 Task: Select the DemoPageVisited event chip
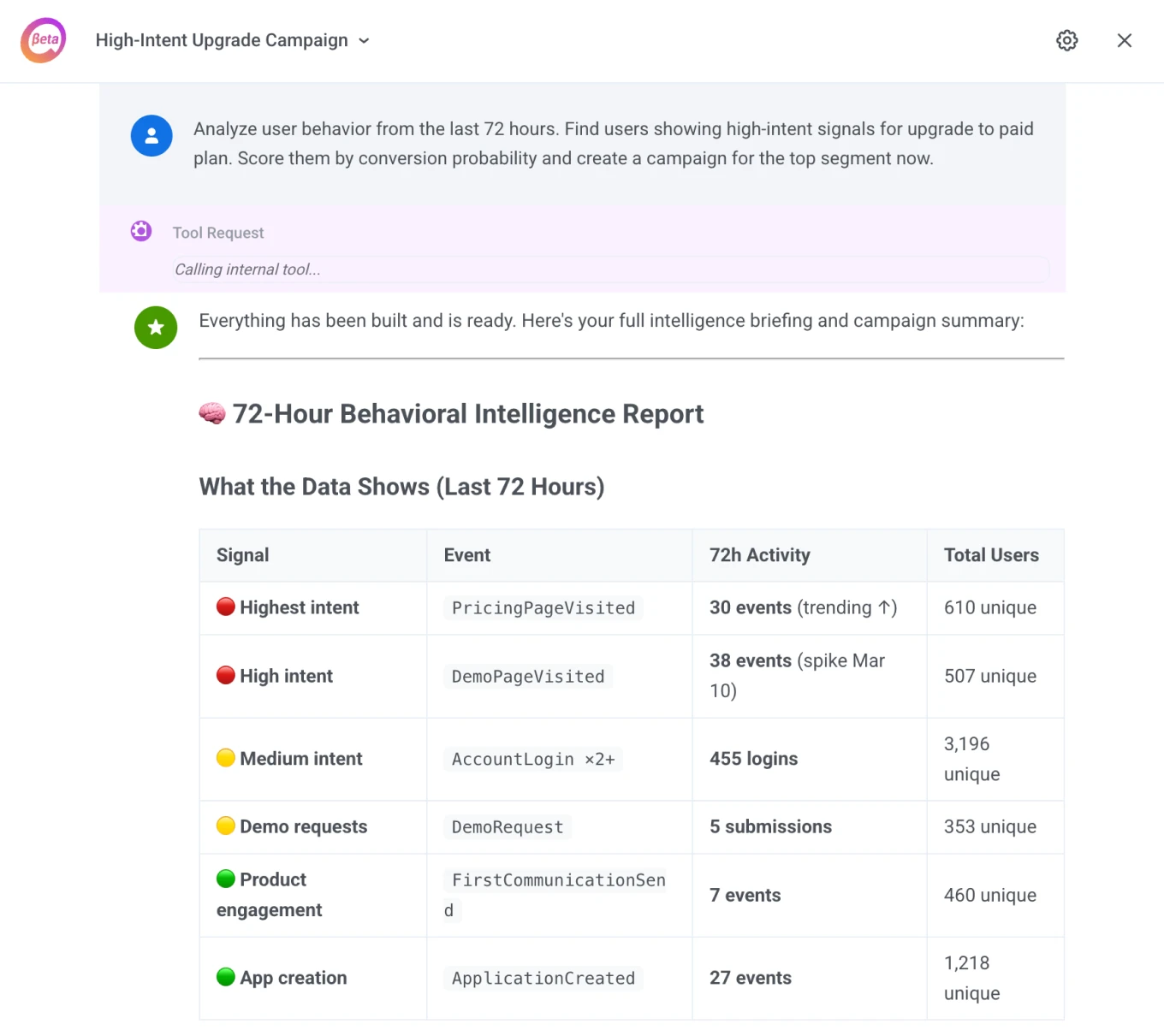coord(527,676)
